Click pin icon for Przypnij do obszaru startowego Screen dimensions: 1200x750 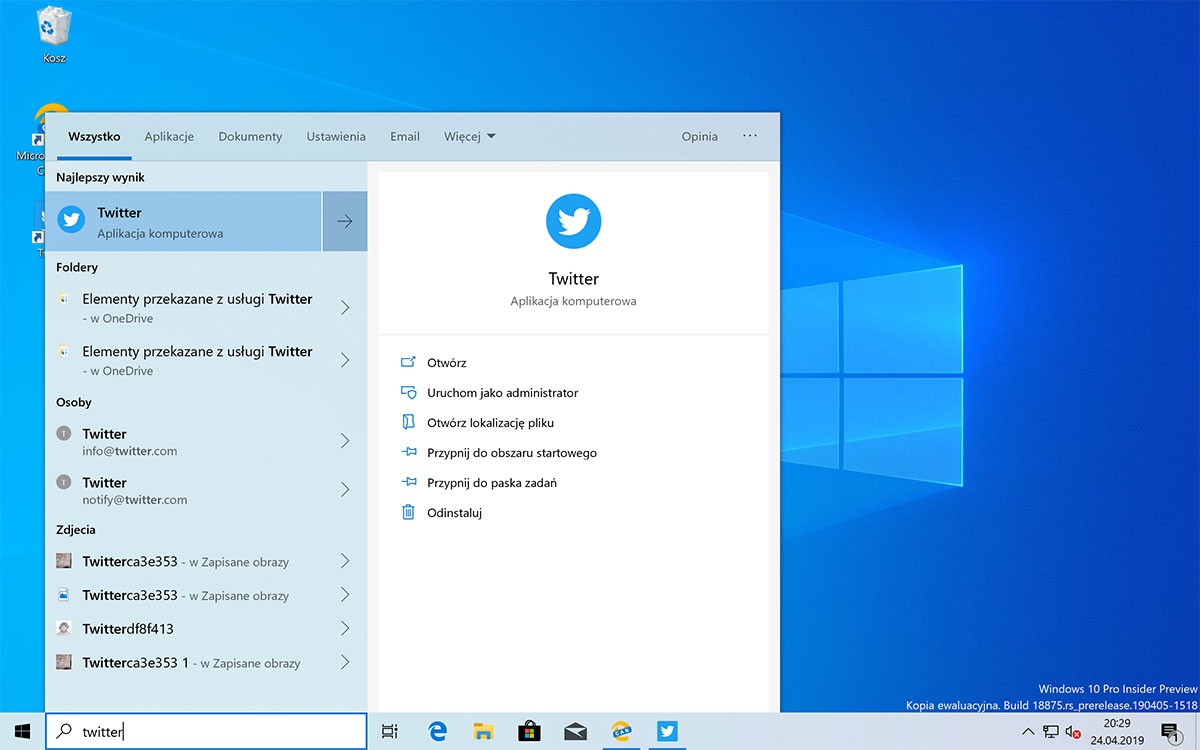[408, 453]
